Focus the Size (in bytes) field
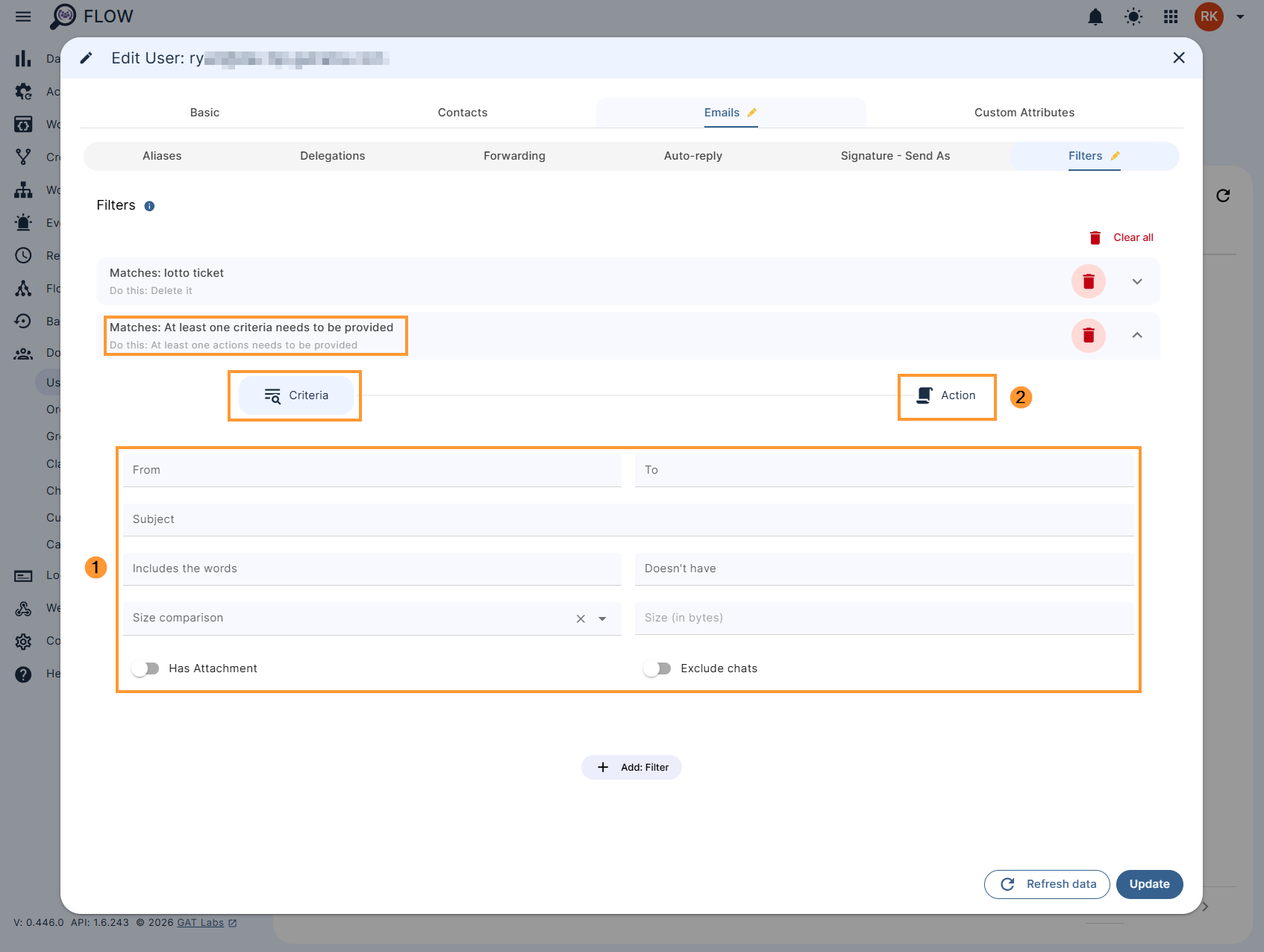This screenshot has height=952, width=1264. coord(884,618)
